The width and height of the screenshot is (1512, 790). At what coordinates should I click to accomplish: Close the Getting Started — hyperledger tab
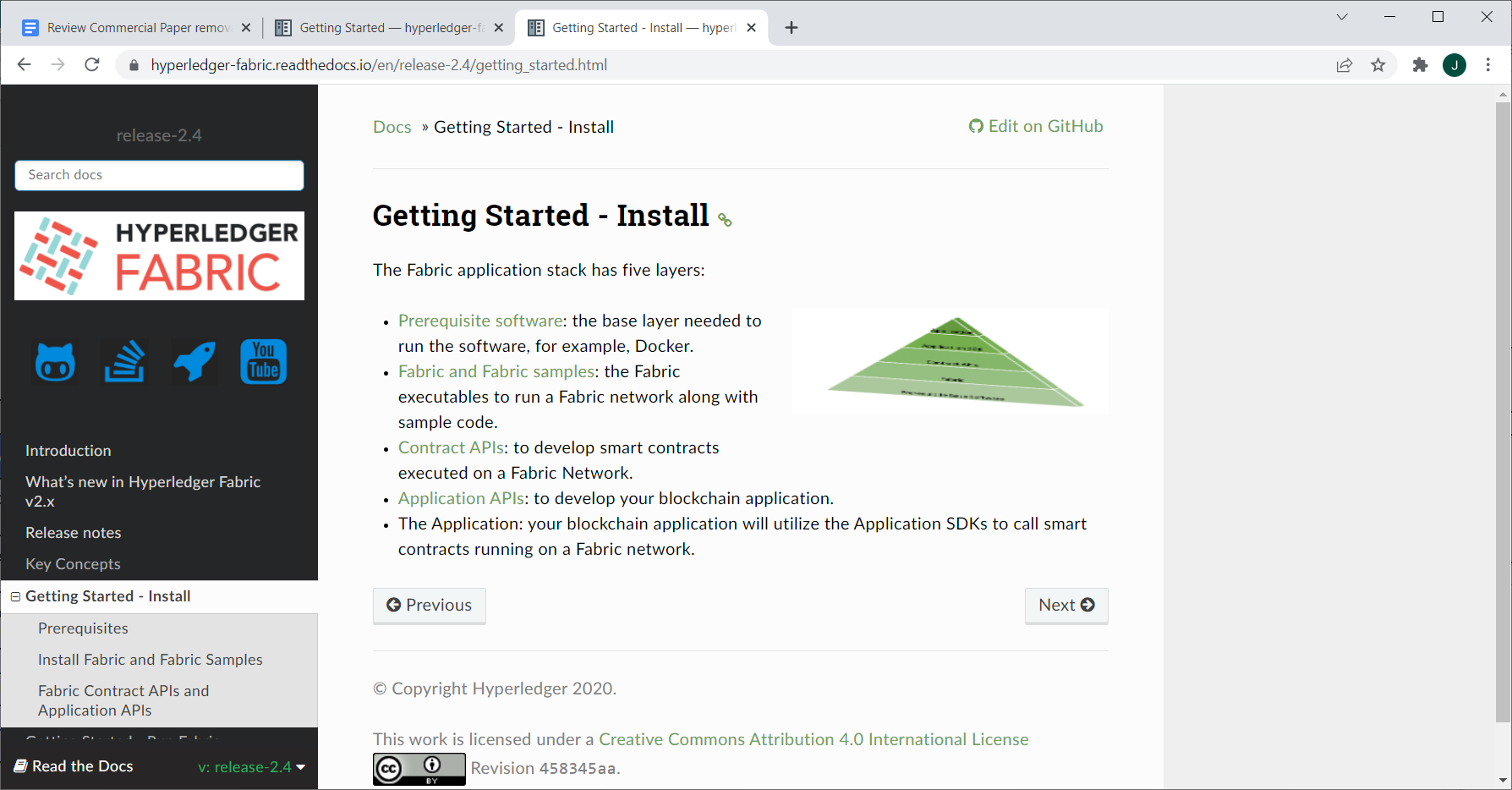499,28
